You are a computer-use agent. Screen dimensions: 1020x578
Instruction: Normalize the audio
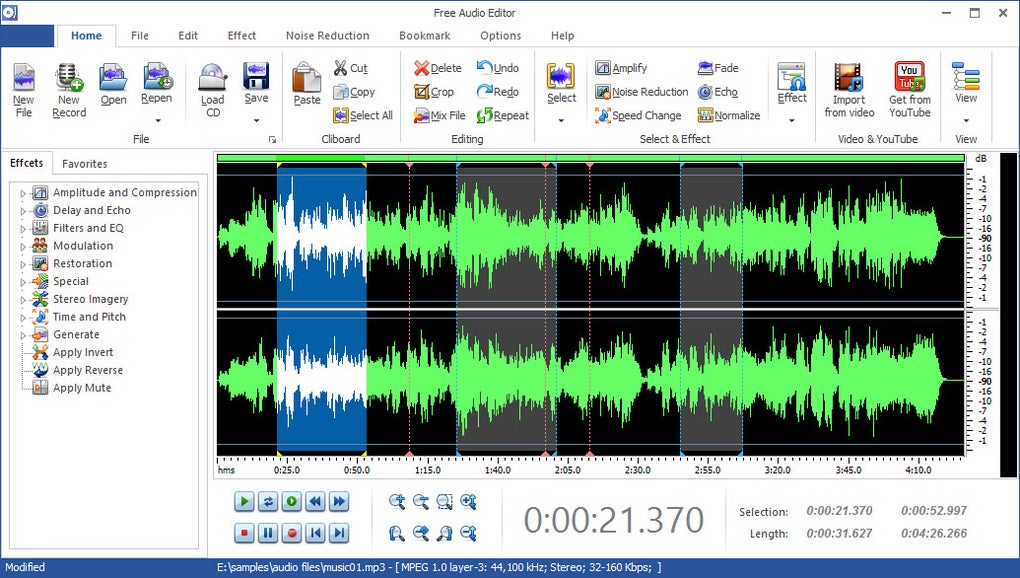(x=729, y=115)
